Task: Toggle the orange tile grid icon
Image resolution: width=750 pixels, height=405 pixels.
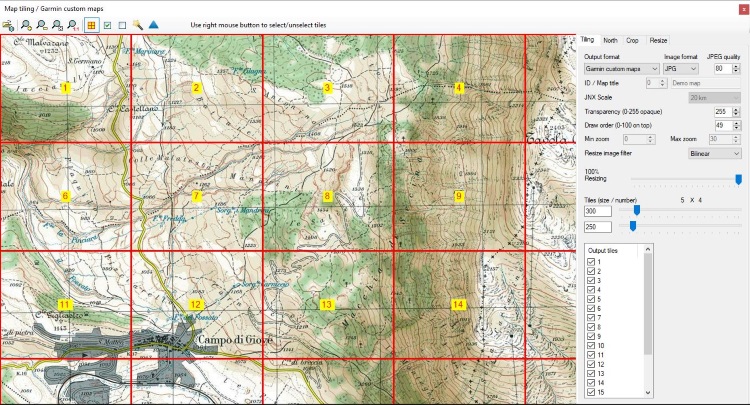Action: point(91,24)
